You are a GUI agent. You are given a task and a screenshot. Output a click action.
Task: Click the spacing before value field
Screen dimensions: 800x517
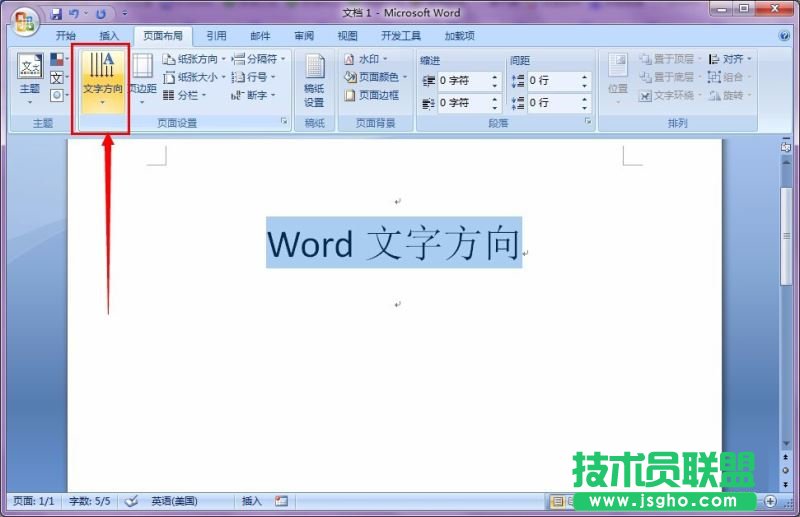(x=553, y=81)
